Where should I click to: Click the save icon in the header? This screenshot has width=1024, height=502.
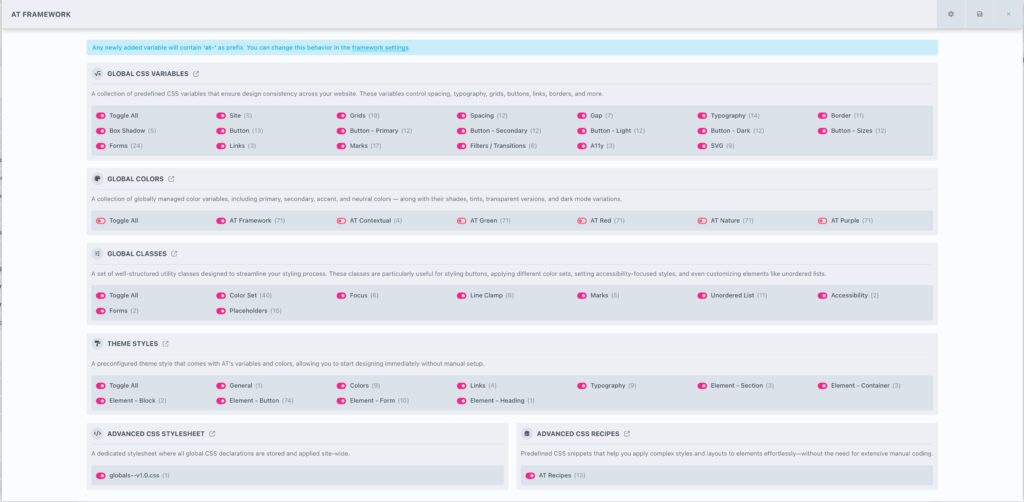pos(979,14)
